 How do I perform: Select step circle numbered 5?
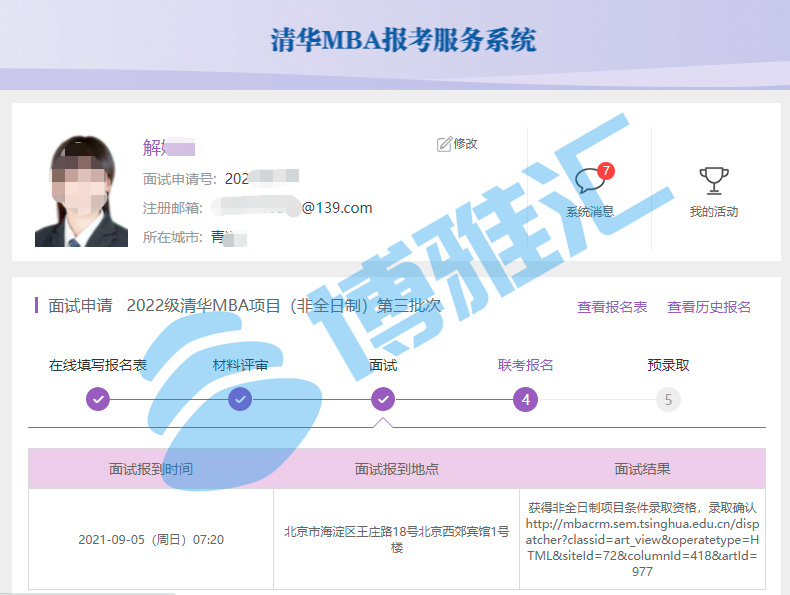point(668,400)
